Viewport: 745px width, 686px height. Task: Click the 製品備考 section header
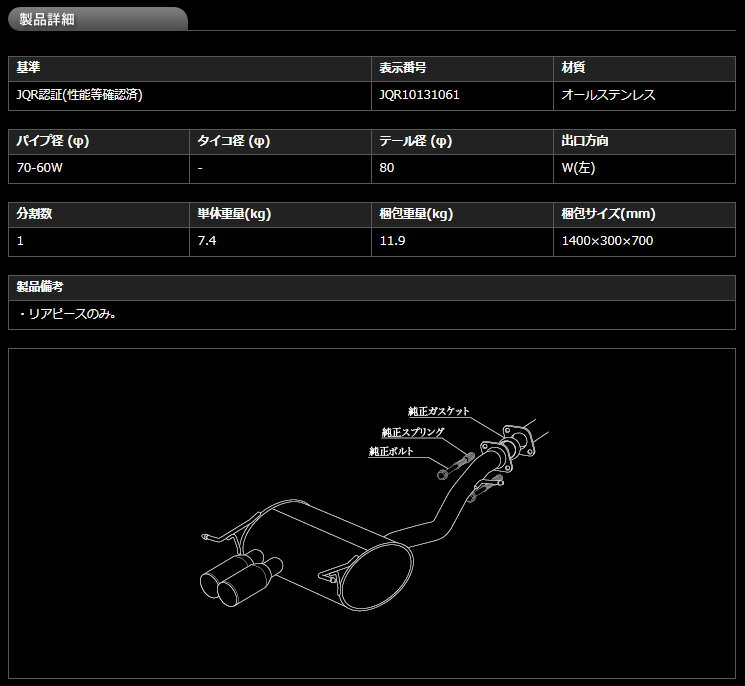(x=40, y=287)
